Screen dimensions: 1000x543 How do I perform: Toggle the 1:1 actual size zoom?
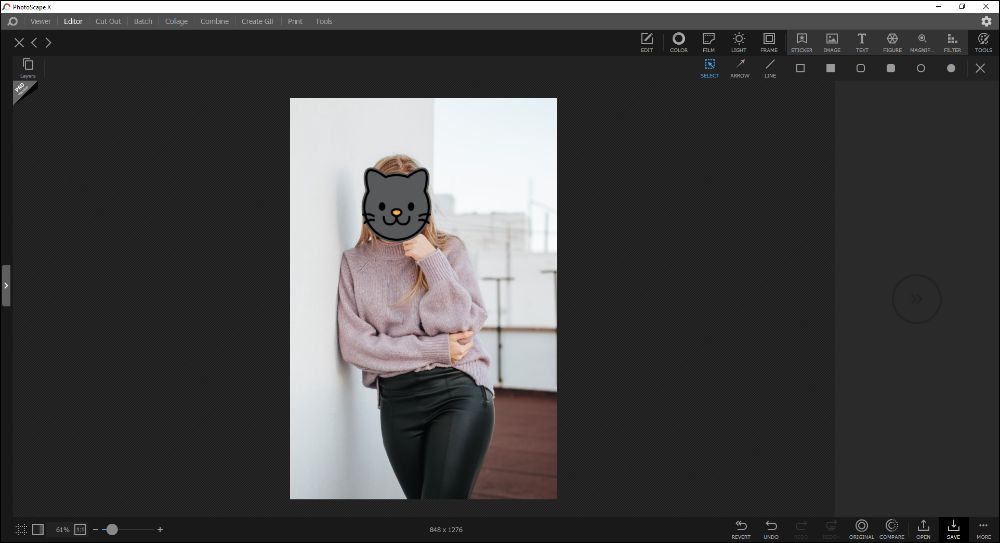tap(80, 529)
